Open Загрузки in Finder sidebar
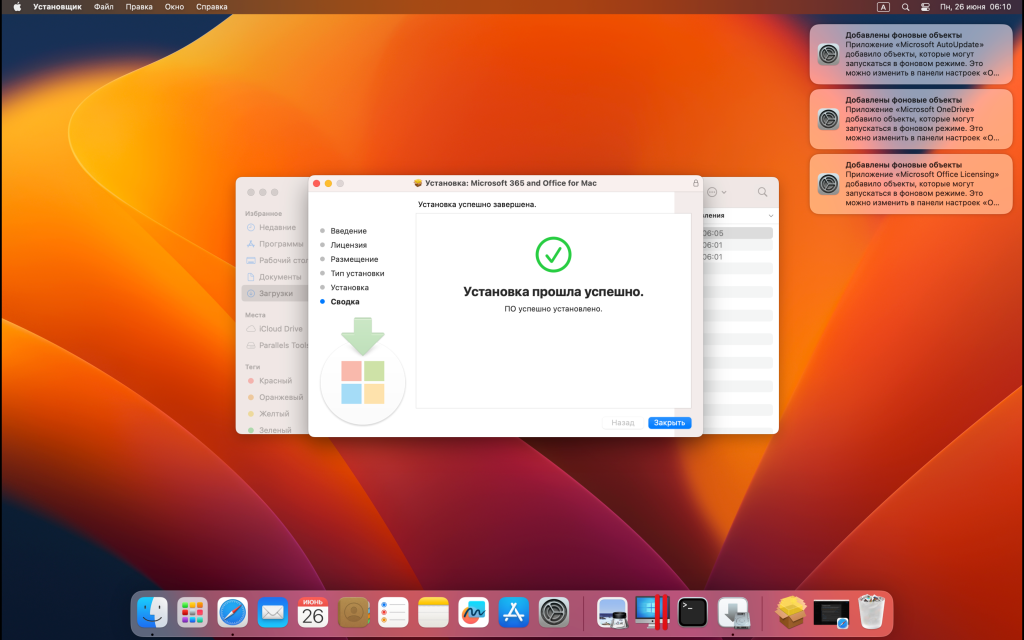Screen dimensions: 1024x640 pos(274,293)
